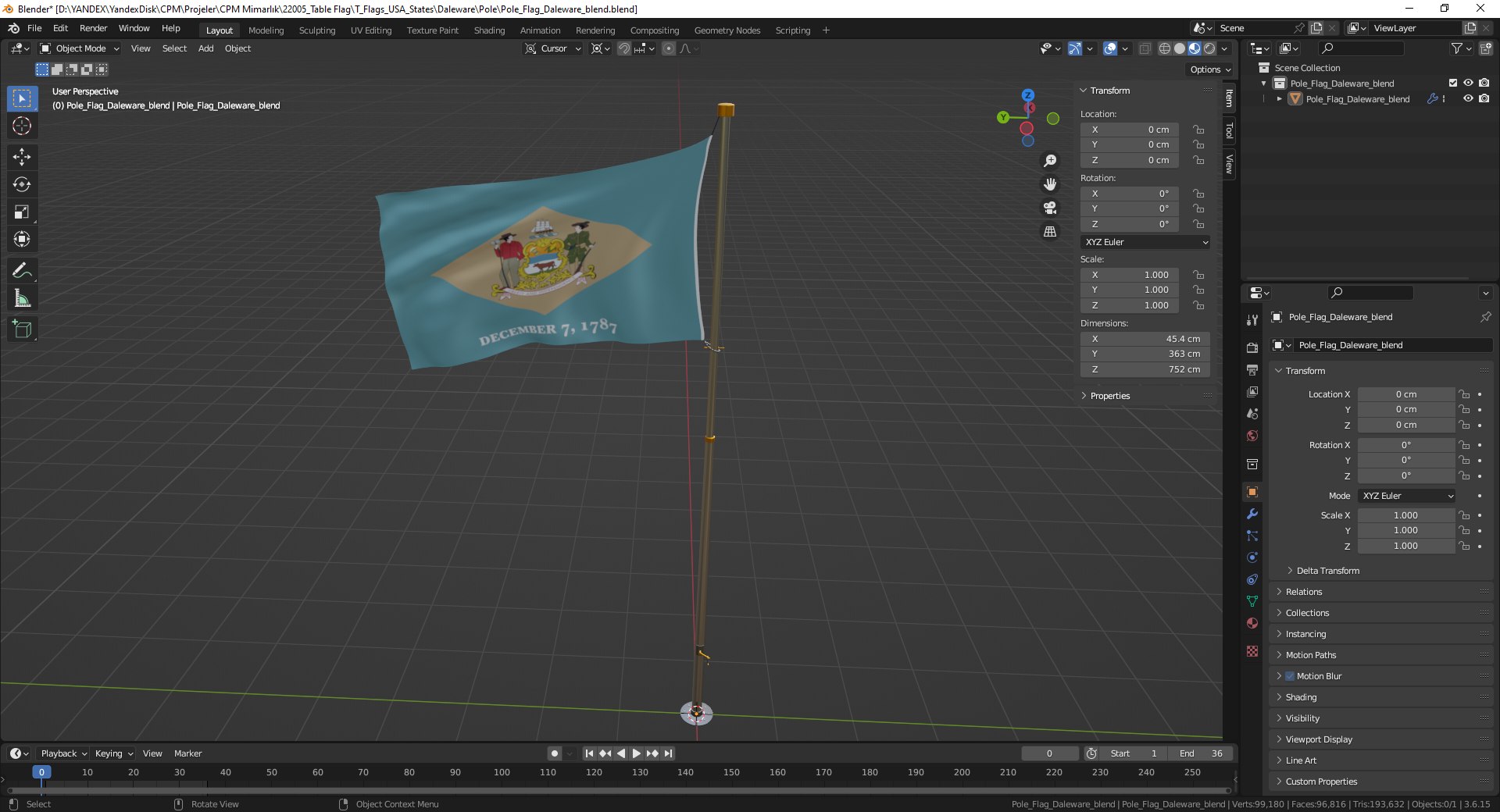The height and width of the screenshot is (812, 1500).
Task: Toggle camera view with camera icon
Action: pyautogui.click(x=1050, y=208)
